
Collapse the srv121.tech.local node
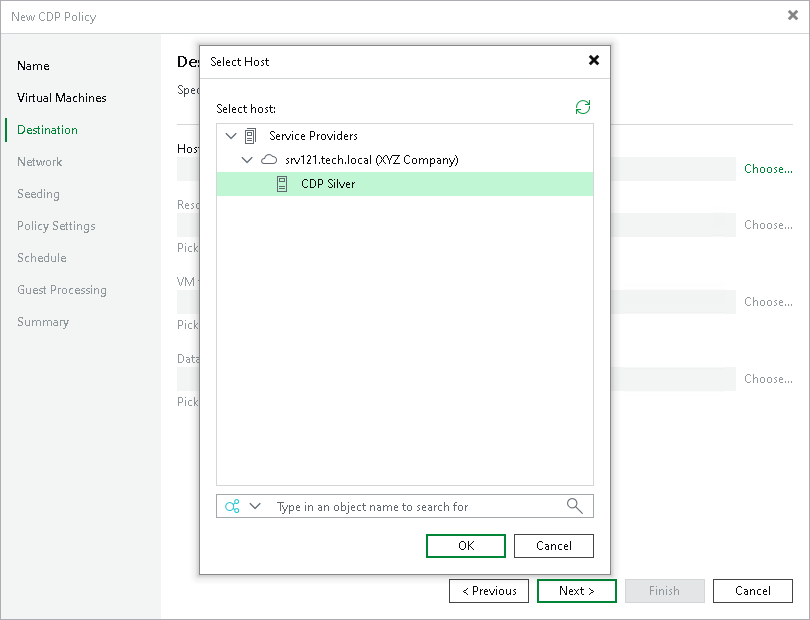tap(247, 161)
